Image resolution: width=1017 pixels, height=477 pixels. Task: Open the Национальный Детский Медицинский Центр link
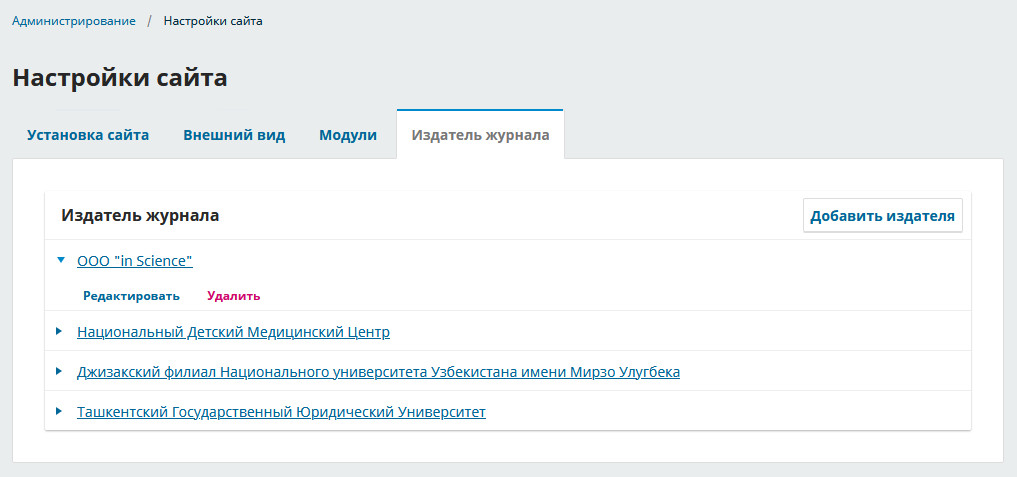(233, 332)
